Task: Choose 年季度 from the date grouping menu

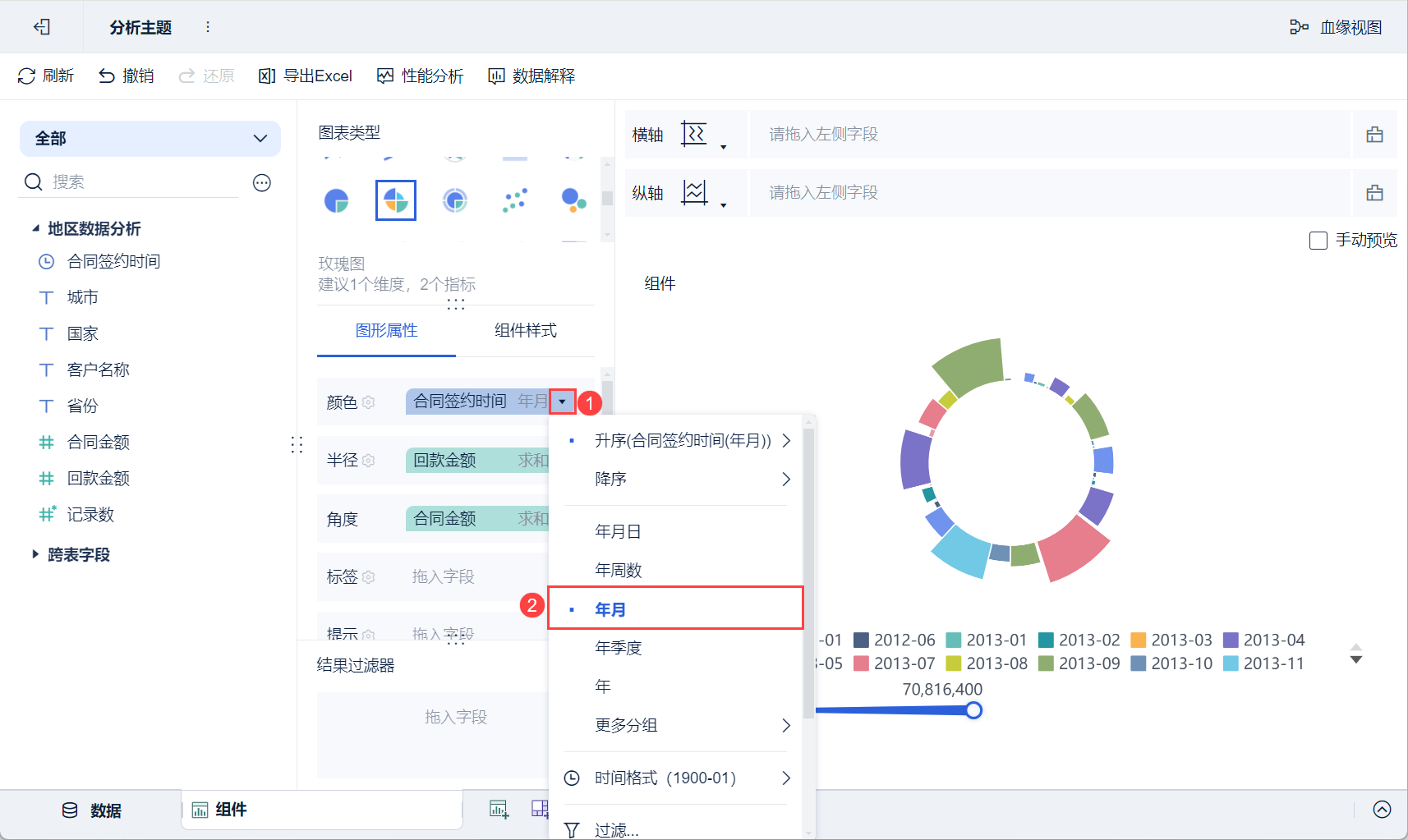Action: point(618,648)
